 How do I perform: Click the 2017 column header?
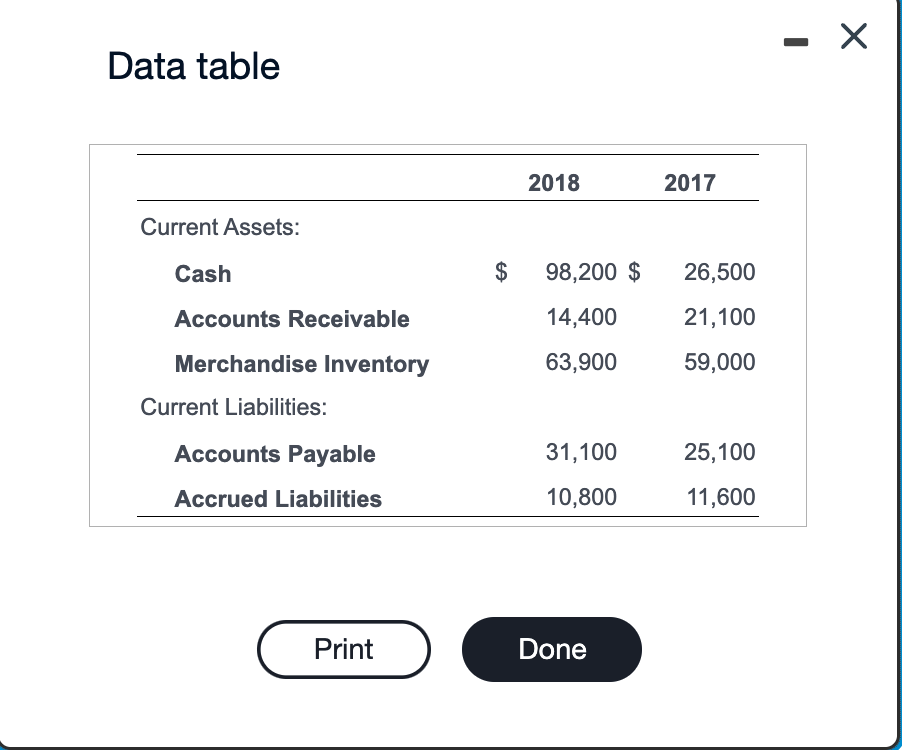pos(691,183)
